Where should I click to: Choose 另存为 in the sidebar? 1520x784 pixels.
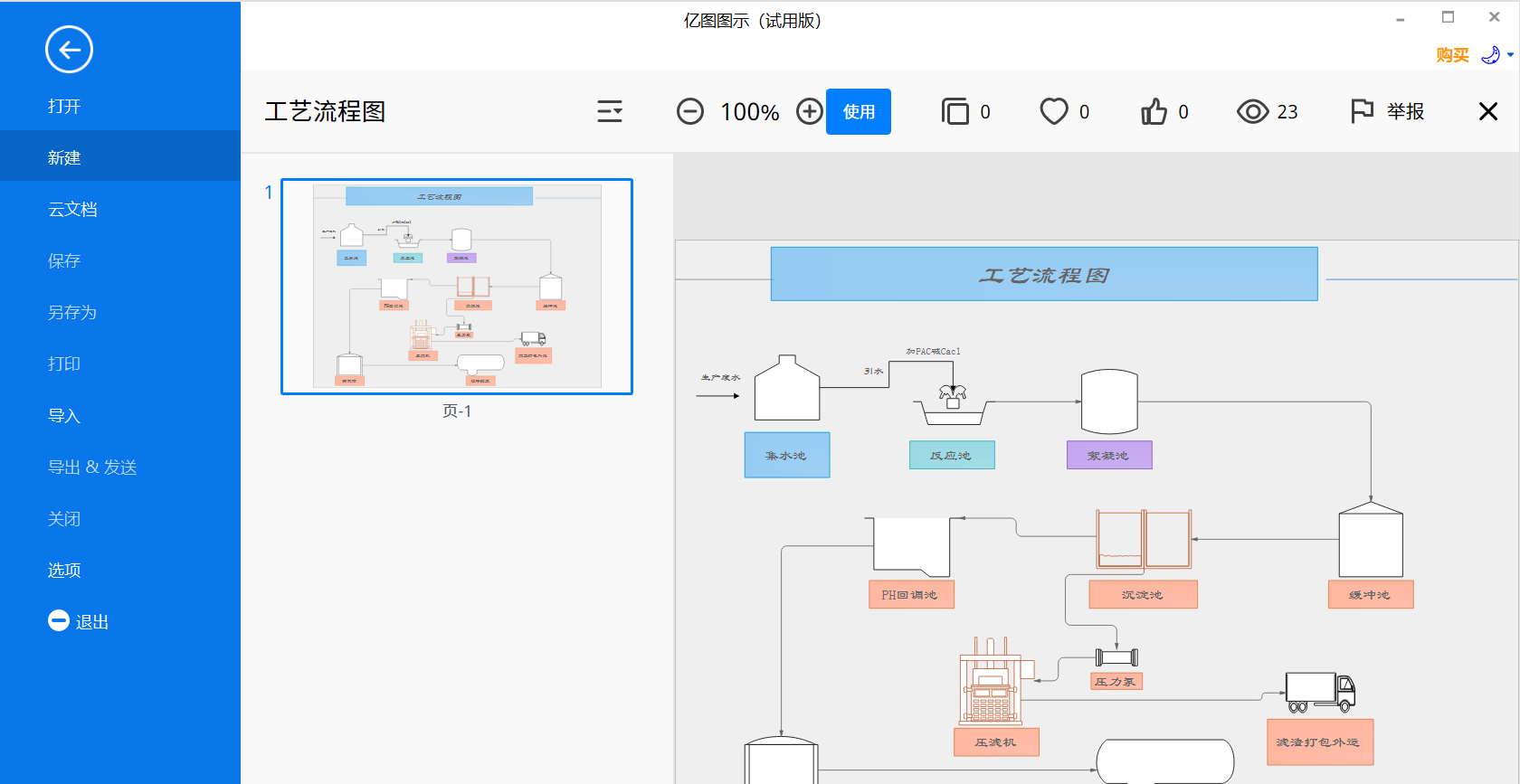point(72,312)
